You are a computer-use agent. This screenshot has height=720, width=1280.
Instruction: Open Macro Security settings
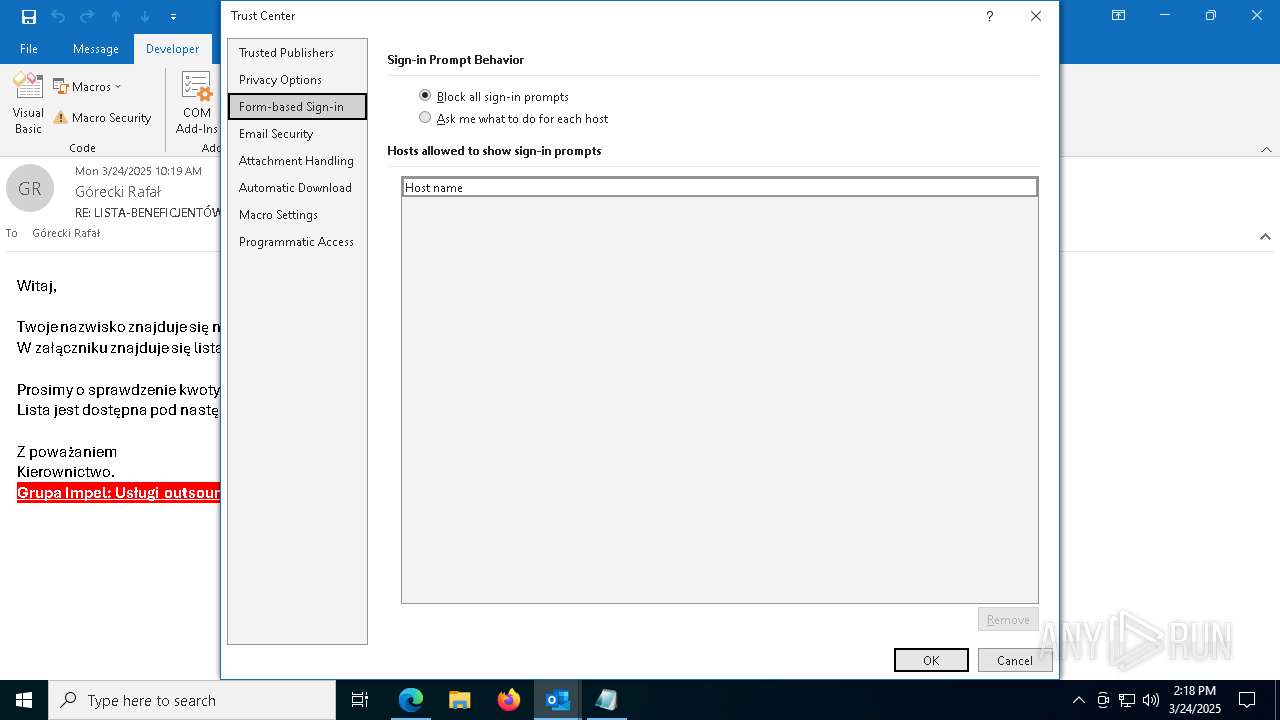coord(102,117)
